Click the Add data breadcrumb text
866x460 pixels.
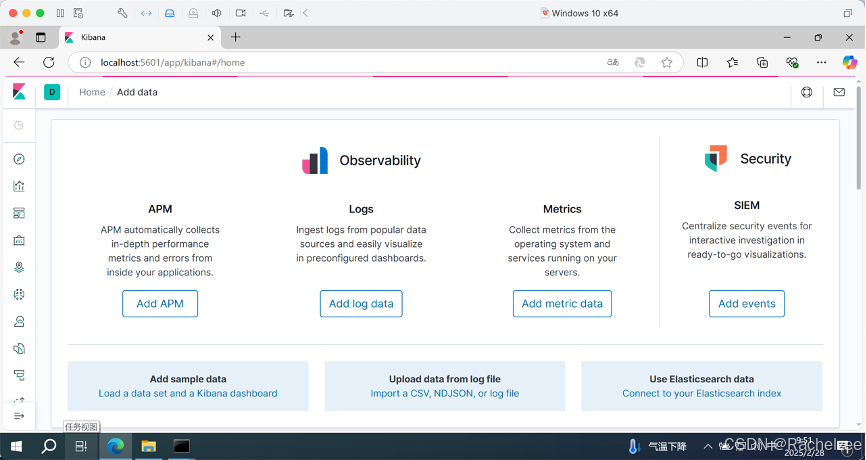(x=137, y=92)
